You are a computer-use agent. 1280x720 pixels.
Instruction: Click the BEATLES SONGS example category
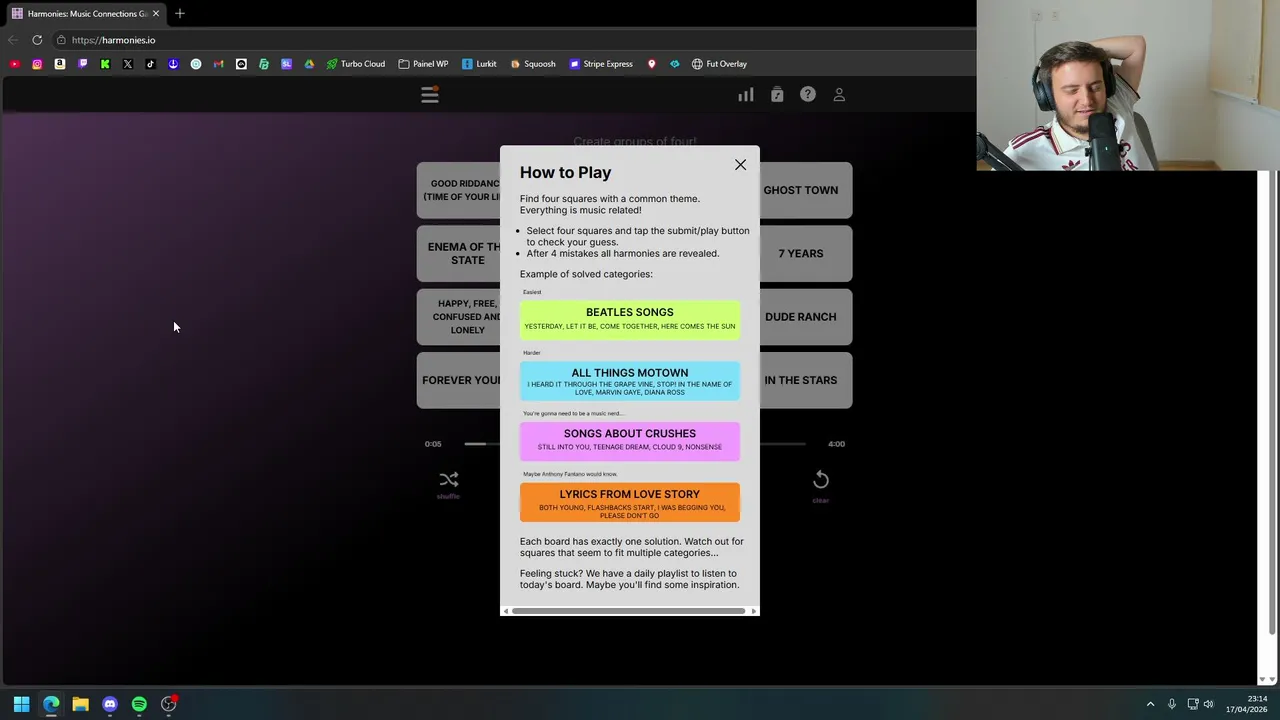pos(630,319)
